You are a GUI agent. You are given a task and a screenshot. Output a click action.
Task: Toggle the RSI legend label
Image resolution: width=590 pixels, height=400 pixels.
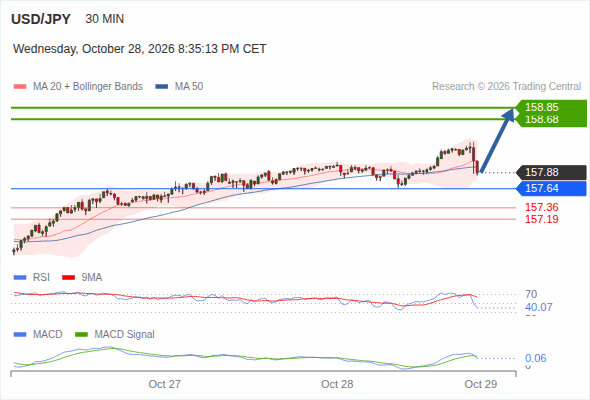click(x=41, y=278)
